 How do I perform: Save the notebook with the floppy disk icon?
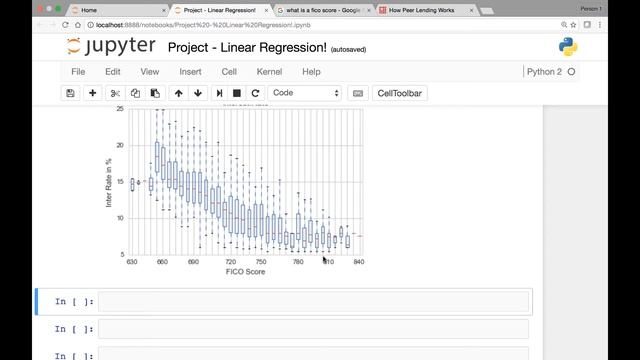click(x=70, y=93)
